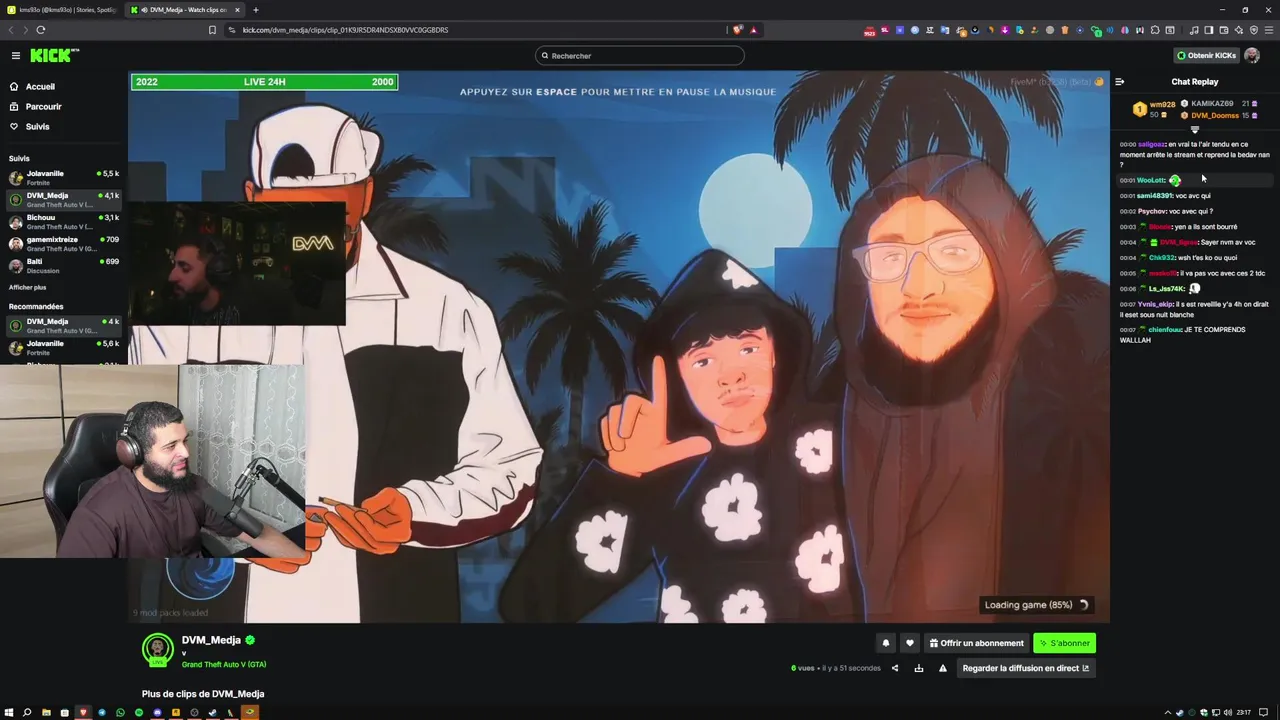Click the browser back arrow
The image size is (1280, 720).
(x=11, y=30)
